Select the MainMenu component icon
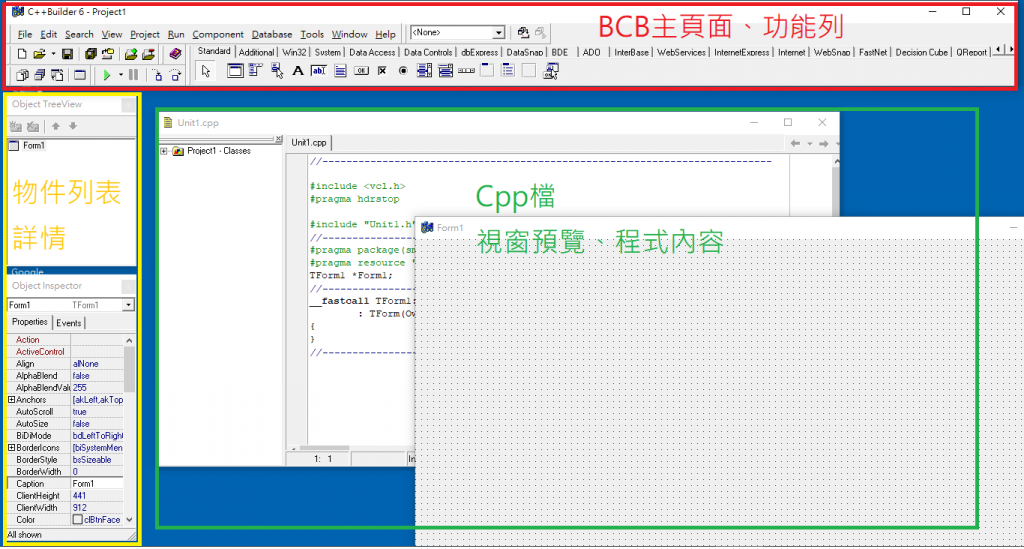1024x549 pixels. click(255, 71)
